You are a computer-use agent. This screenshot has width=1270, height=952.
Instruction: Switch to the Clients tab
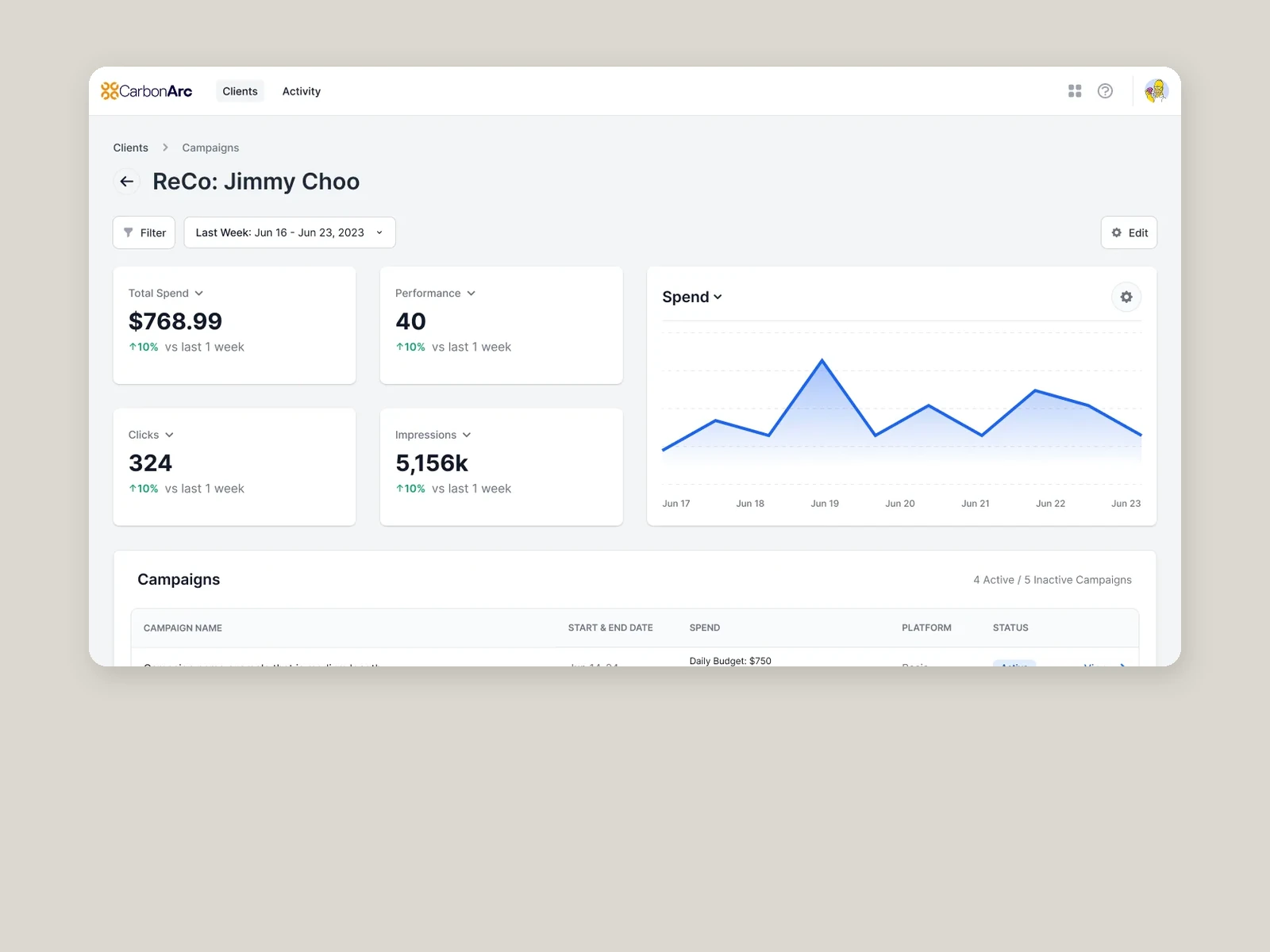tap(240, 91)
